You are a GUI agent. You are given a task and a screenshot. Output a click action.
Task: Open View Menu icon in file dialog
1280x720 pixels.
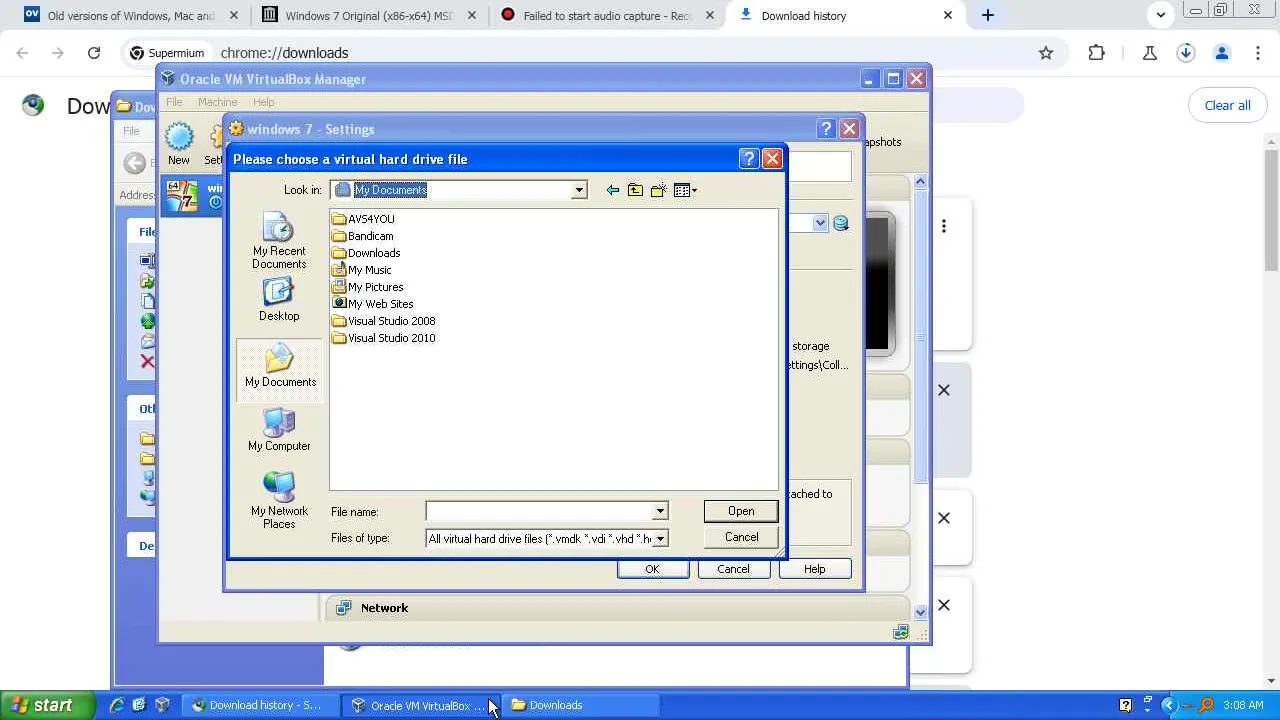click(685, 190)
